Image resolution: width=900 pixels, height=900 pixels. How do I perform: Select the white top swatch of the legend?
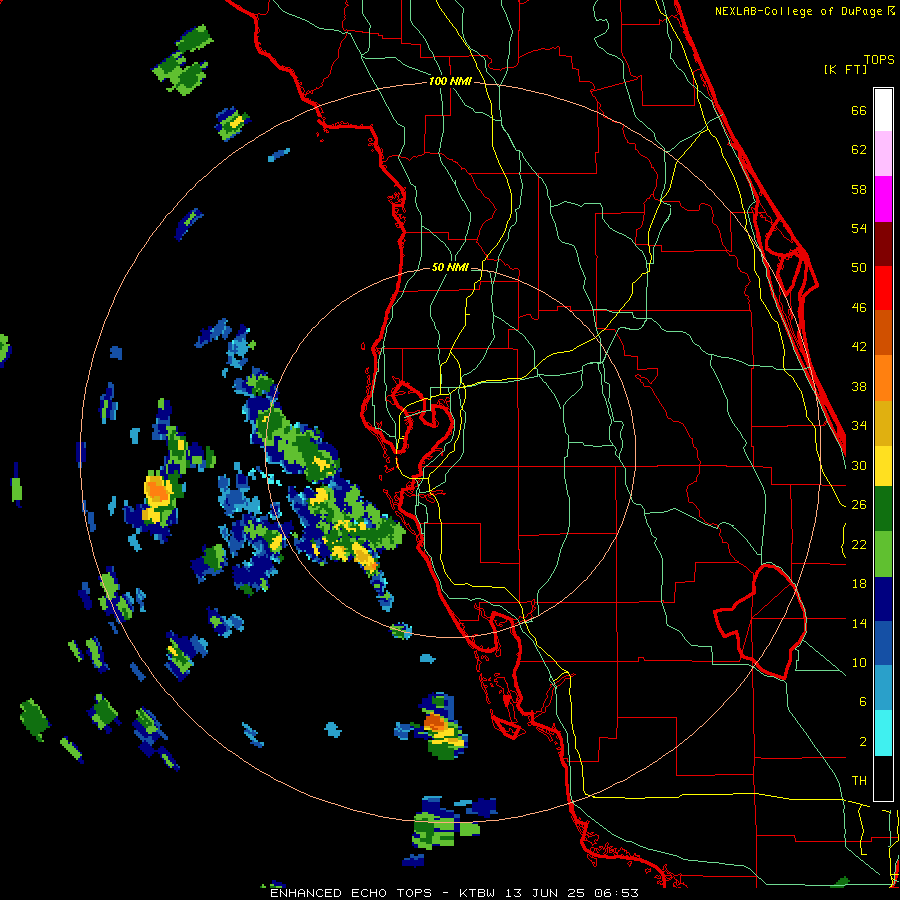pyautogui.click(x=883, y=110)
